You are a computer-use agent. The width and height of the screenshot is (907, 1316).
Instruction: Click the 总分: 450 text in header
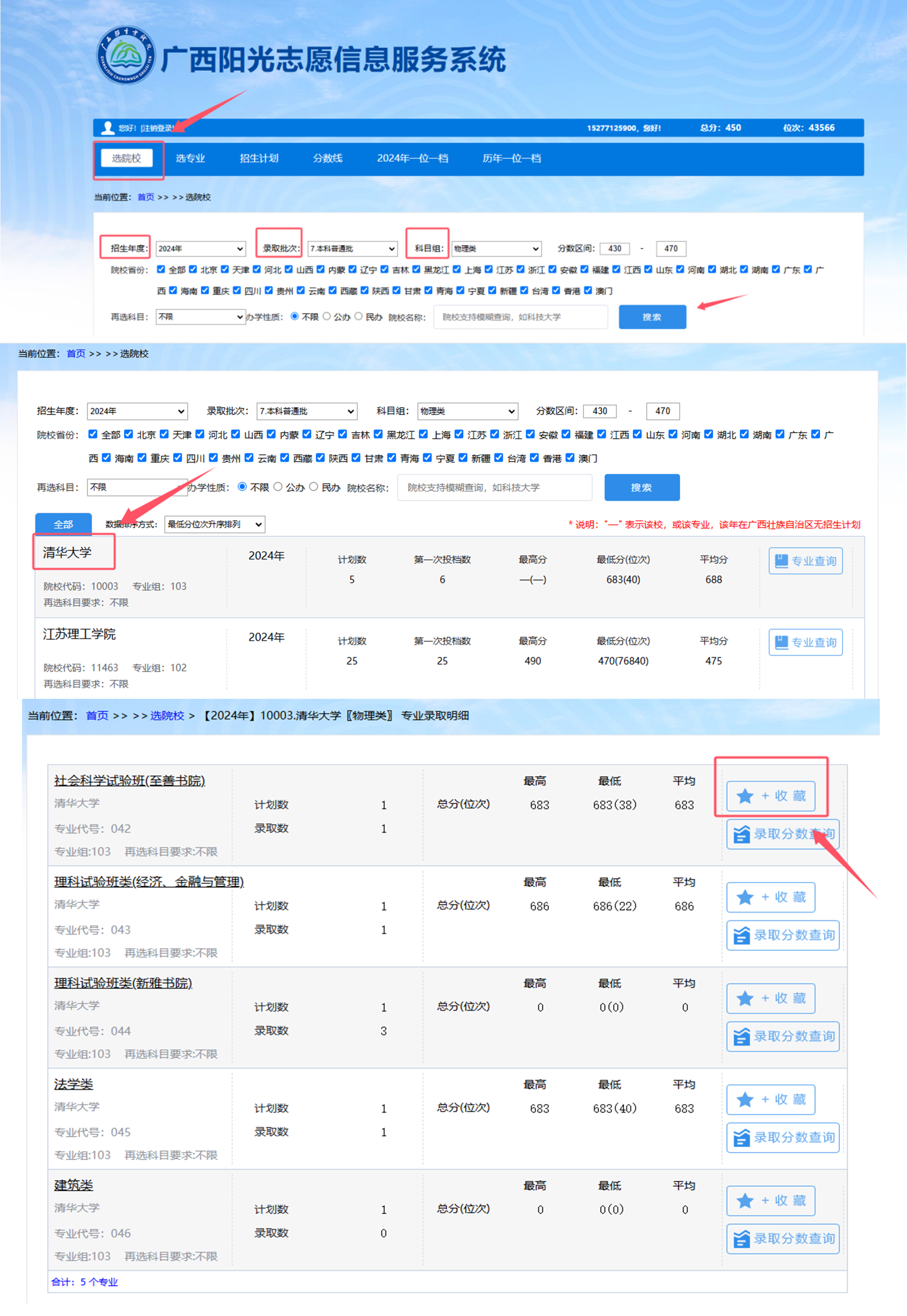pos(720,128)
